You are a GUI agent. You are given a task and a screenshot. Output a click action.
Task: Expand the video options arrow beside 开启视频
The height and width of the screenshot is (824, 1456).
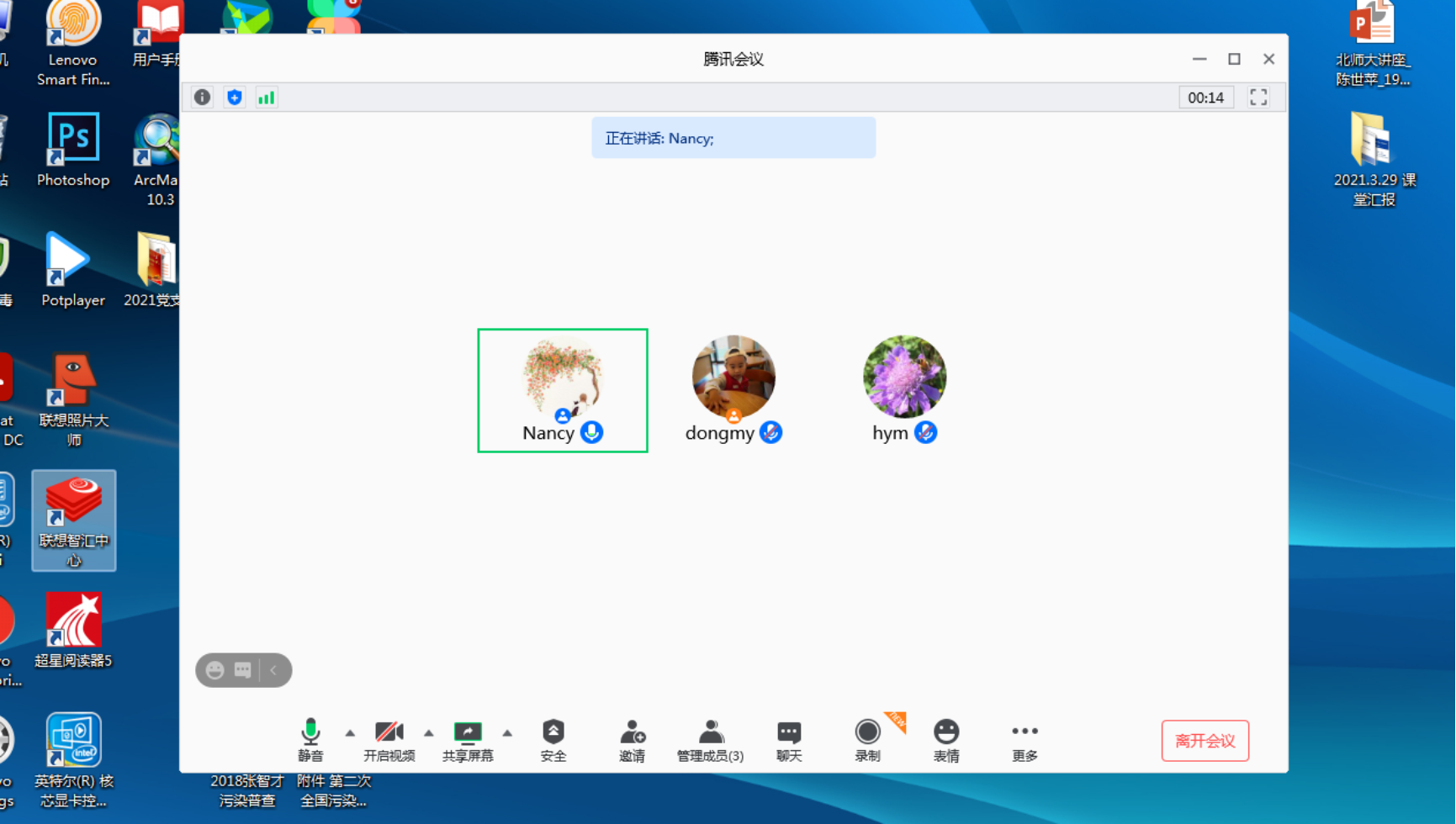pyautogui.click(x=429, y=733)
